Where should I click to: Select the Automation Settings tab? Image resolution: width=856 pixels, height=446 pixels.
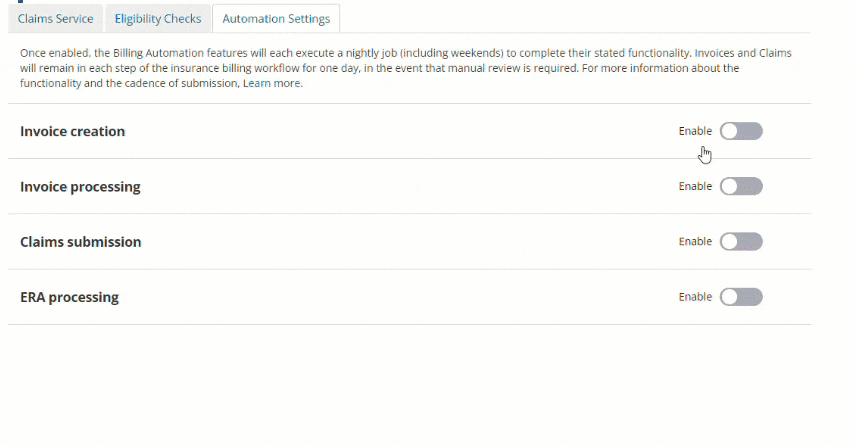tap(276, 19)
